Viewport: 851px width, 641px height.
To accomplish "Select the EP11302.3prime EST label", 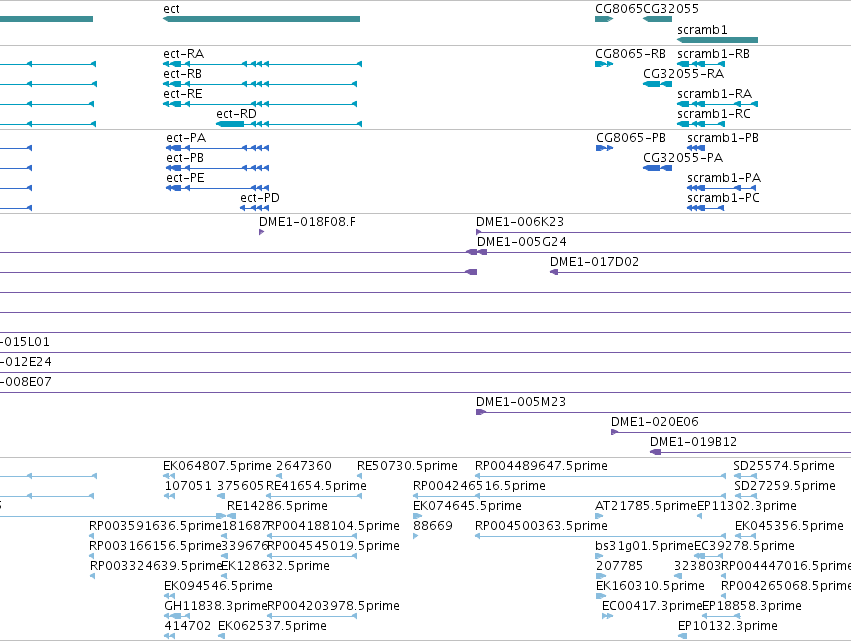I will pyautogui.click(x=747, y=506).
